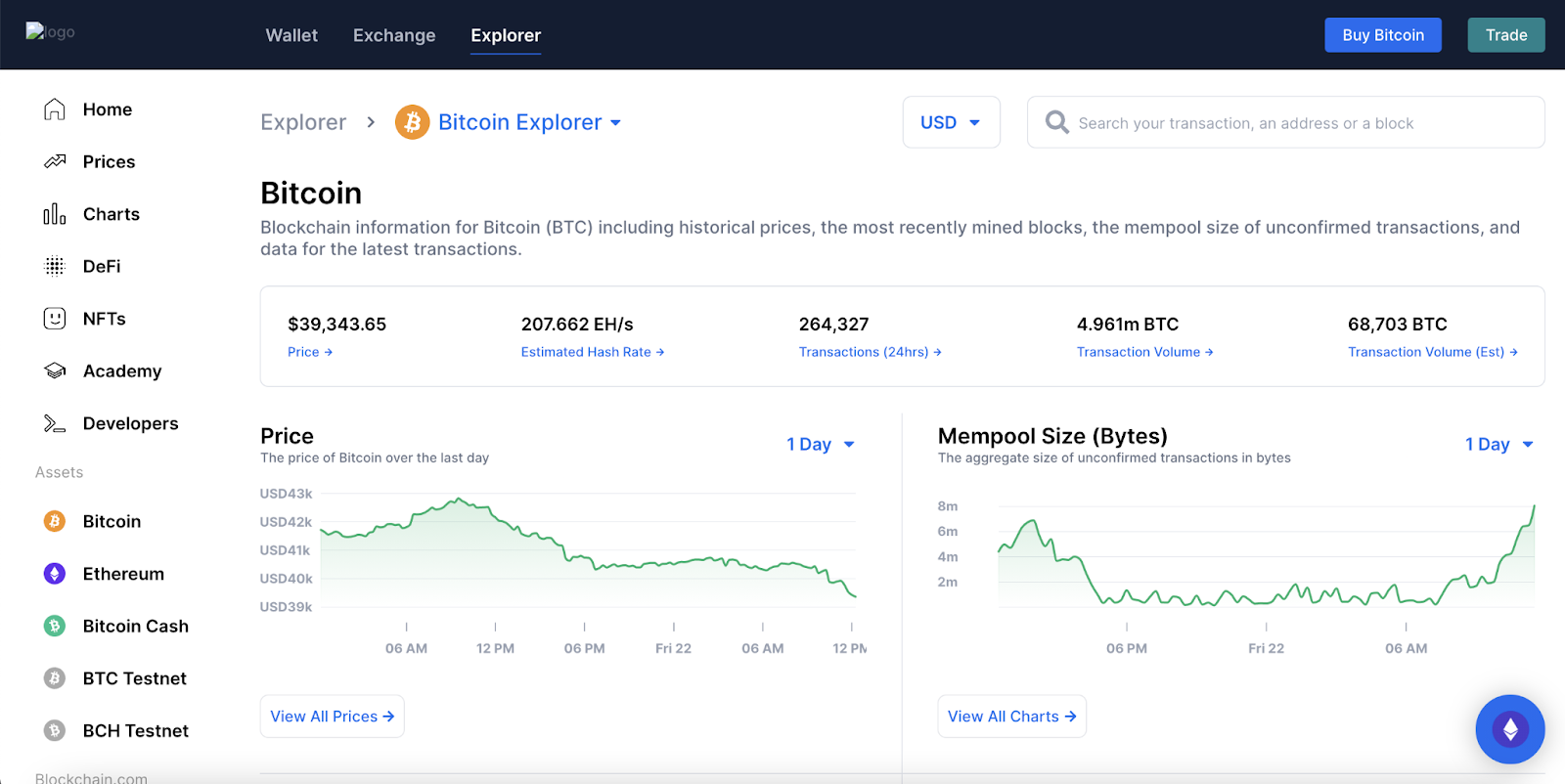The width and height of the screenshot is (1565, 784).
Task: Click the logo in the top bar
Action: point(50,31)
